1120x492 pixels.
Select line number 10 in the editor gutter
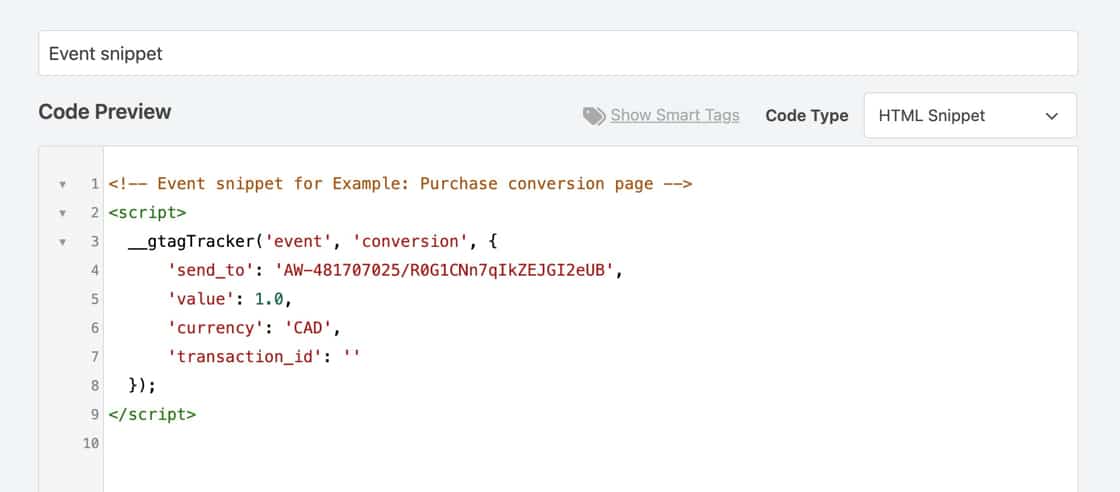tap(91, 442)
